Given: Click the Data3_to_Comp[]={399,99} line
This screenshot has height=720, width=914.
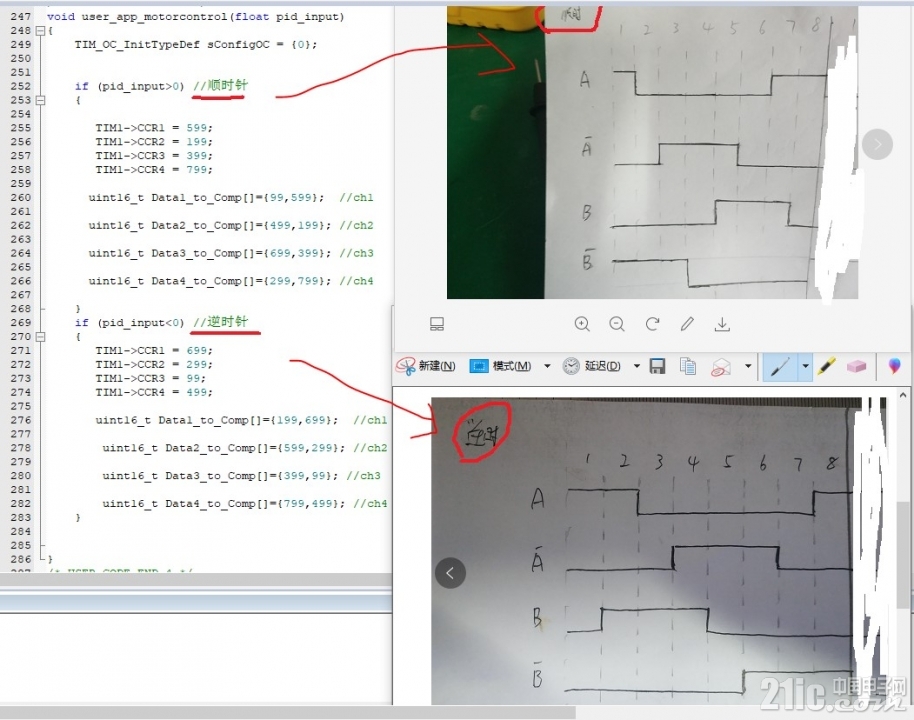Looking at the screenshot, I should coord(241,476).
